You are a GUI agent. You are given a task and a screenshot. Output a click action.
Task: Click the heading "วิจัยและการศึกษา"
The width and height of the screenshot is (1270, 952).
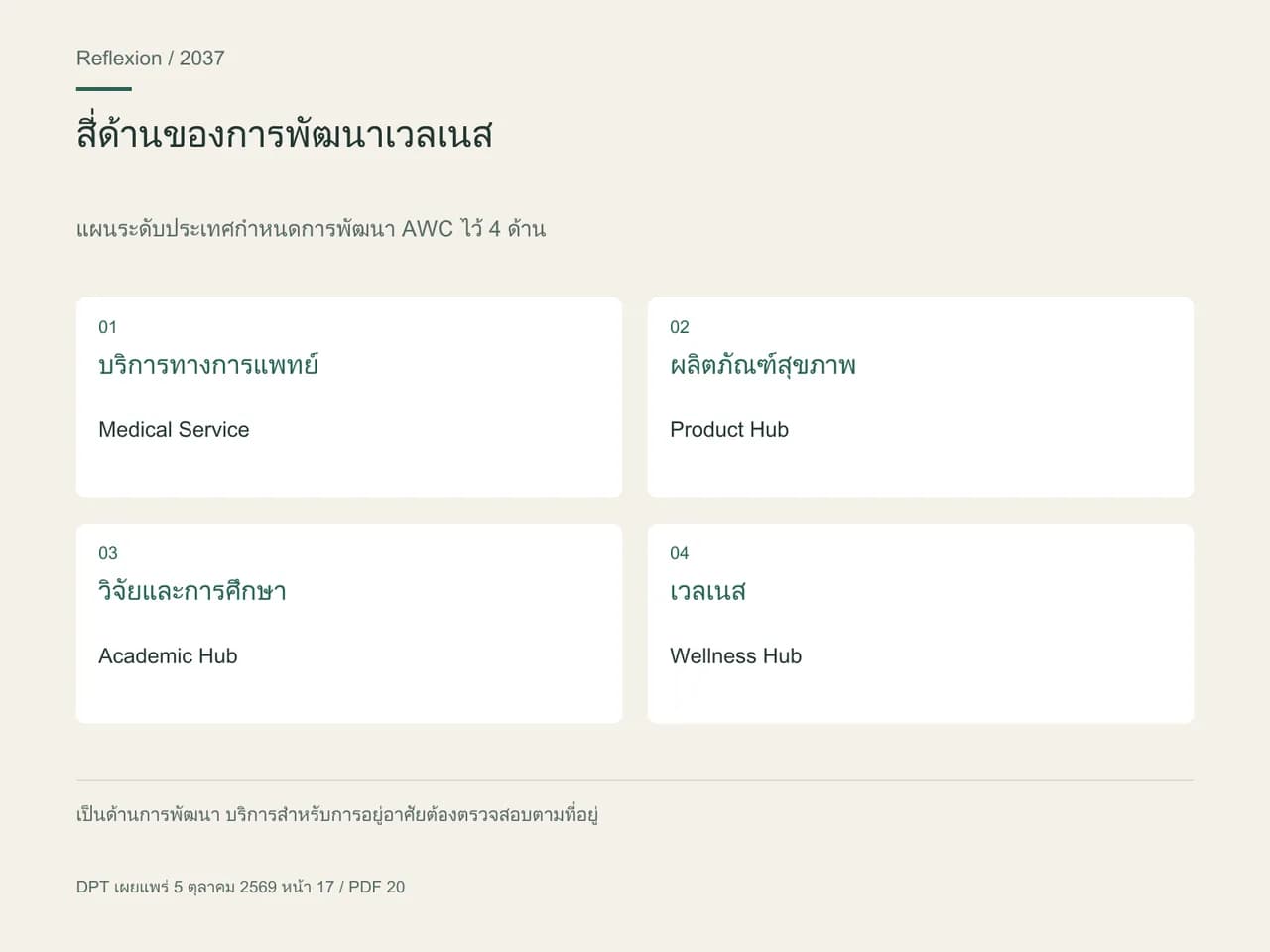(192, 591)
